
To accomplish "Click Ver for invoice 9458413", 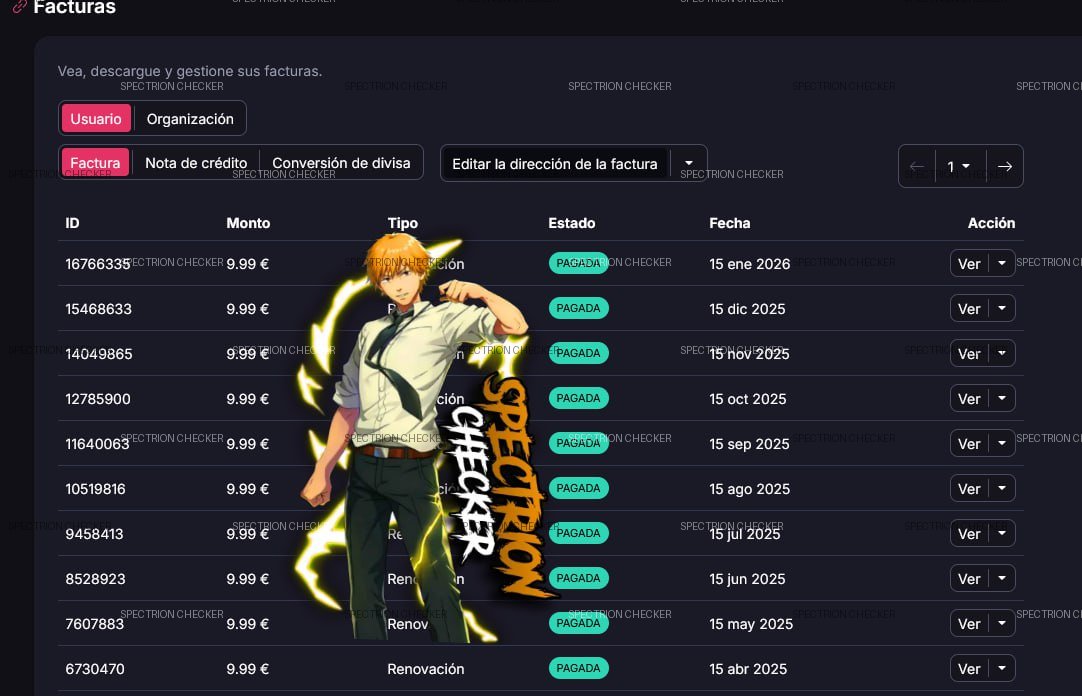I will (x=968, y=534).
